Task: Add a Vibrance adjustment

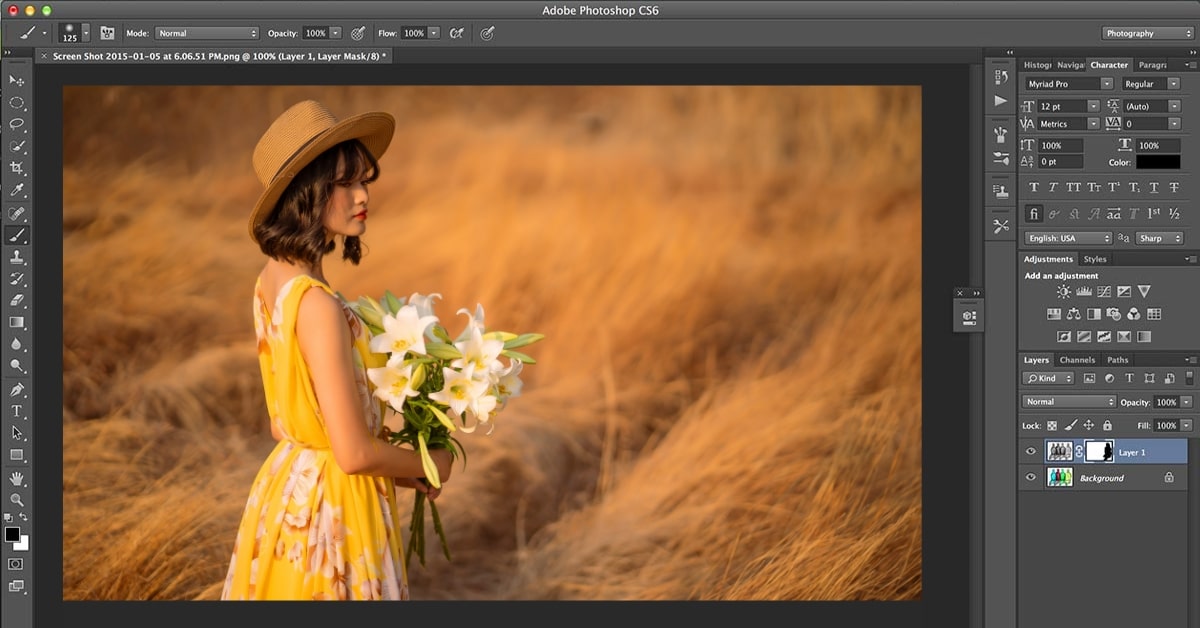Action: (x=1144, y=292)
